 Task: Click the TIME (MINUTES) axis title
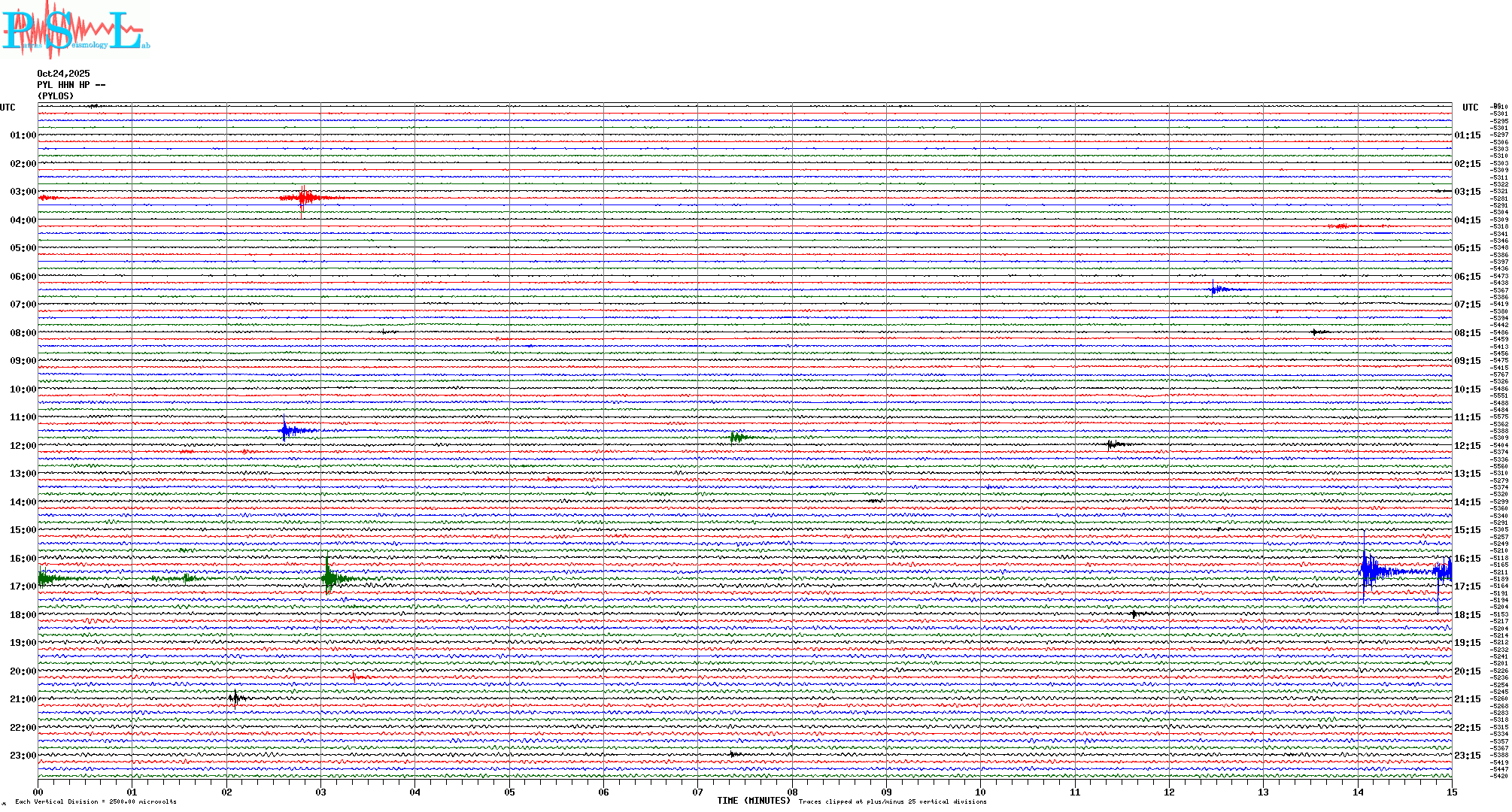point(754,801)
